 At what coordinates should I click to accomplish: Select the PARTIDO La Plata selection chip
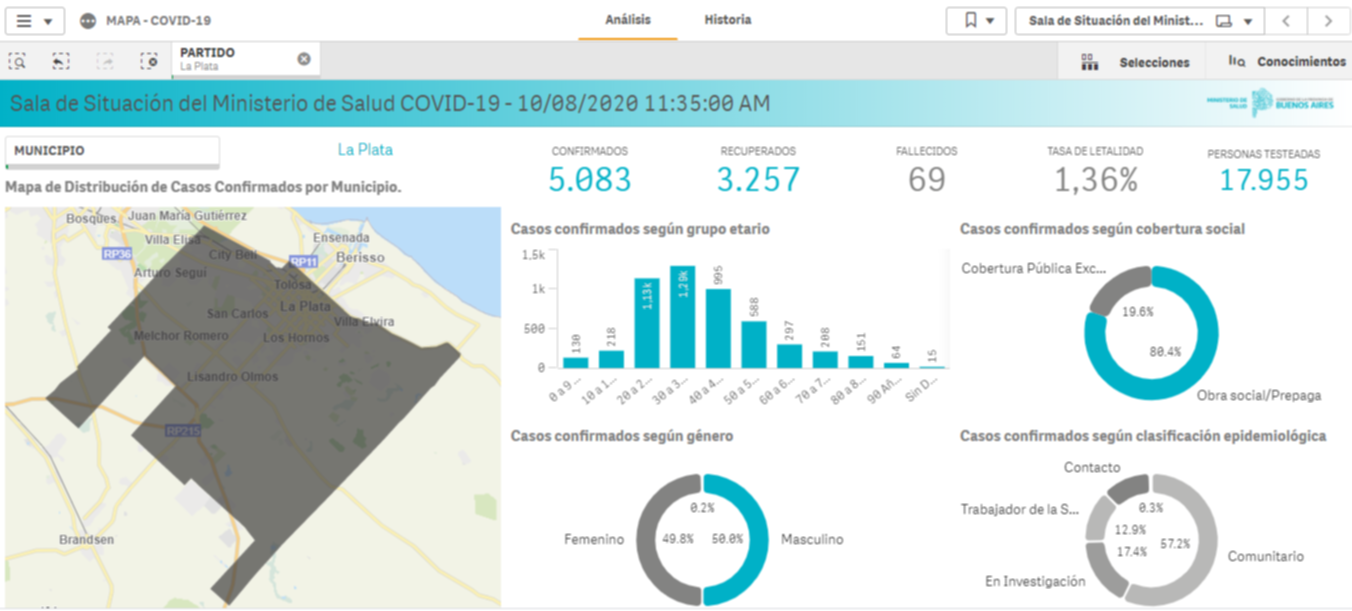[x=235, y=59]
